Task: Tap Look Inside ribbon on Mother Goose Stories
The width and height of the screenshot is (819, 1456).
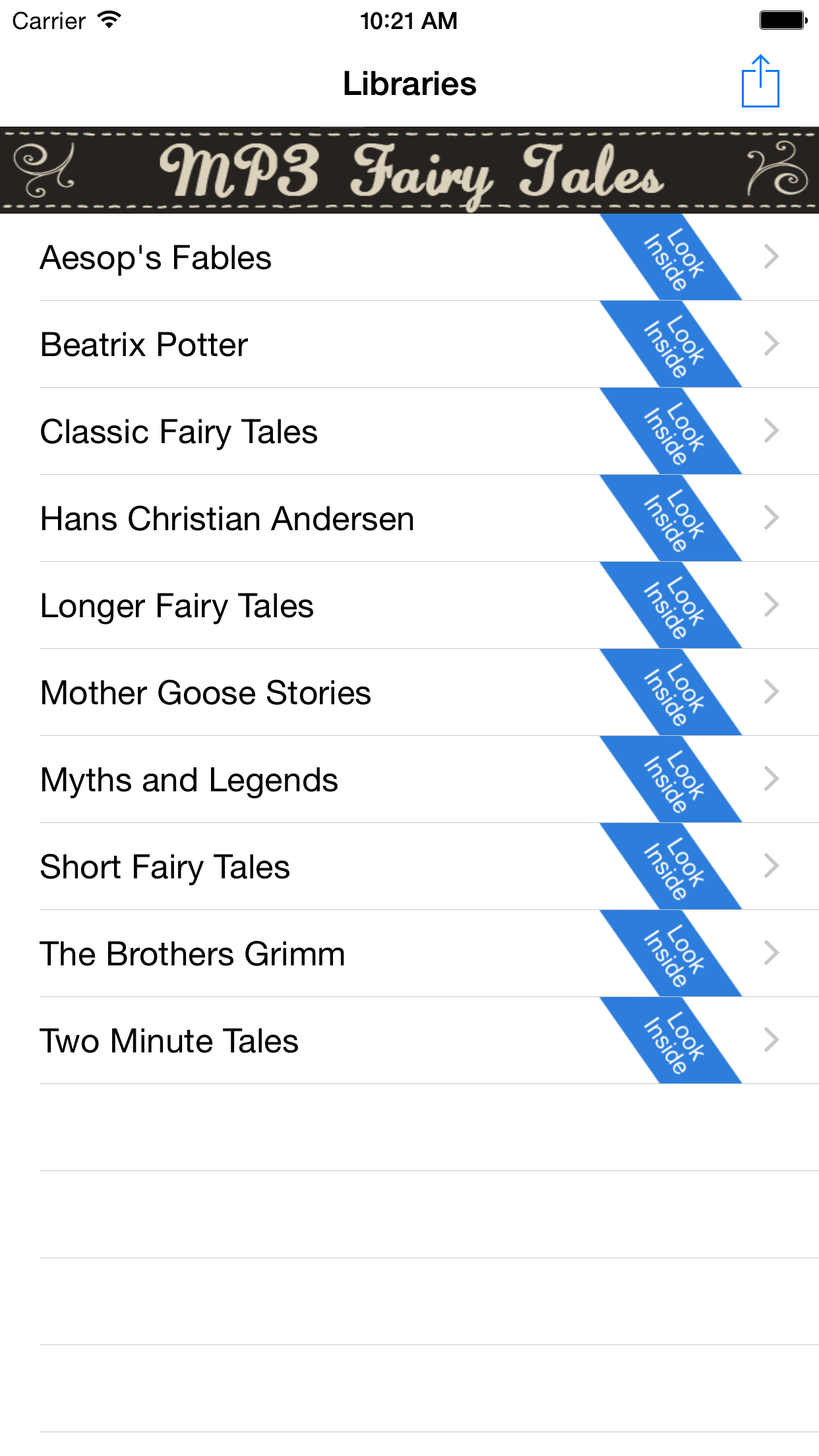Action: point(671,694)
